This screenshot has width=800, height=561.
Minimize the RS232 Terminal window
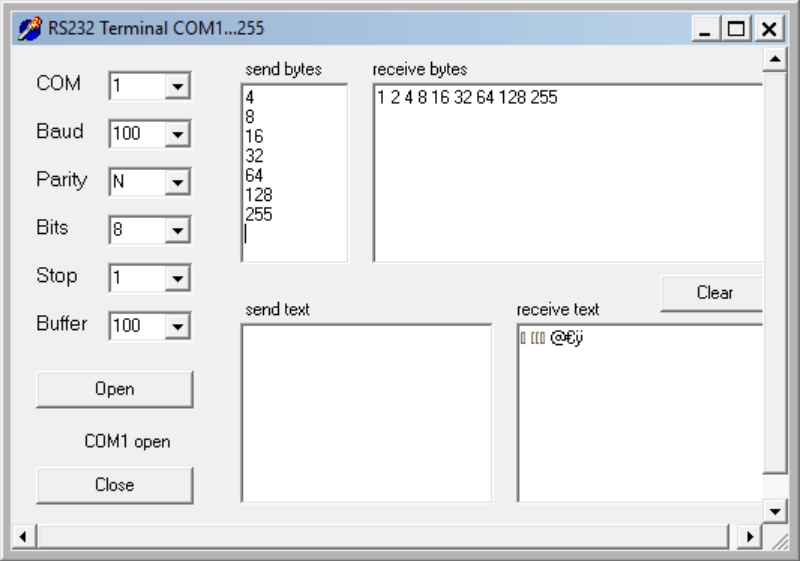coord(712,29)
